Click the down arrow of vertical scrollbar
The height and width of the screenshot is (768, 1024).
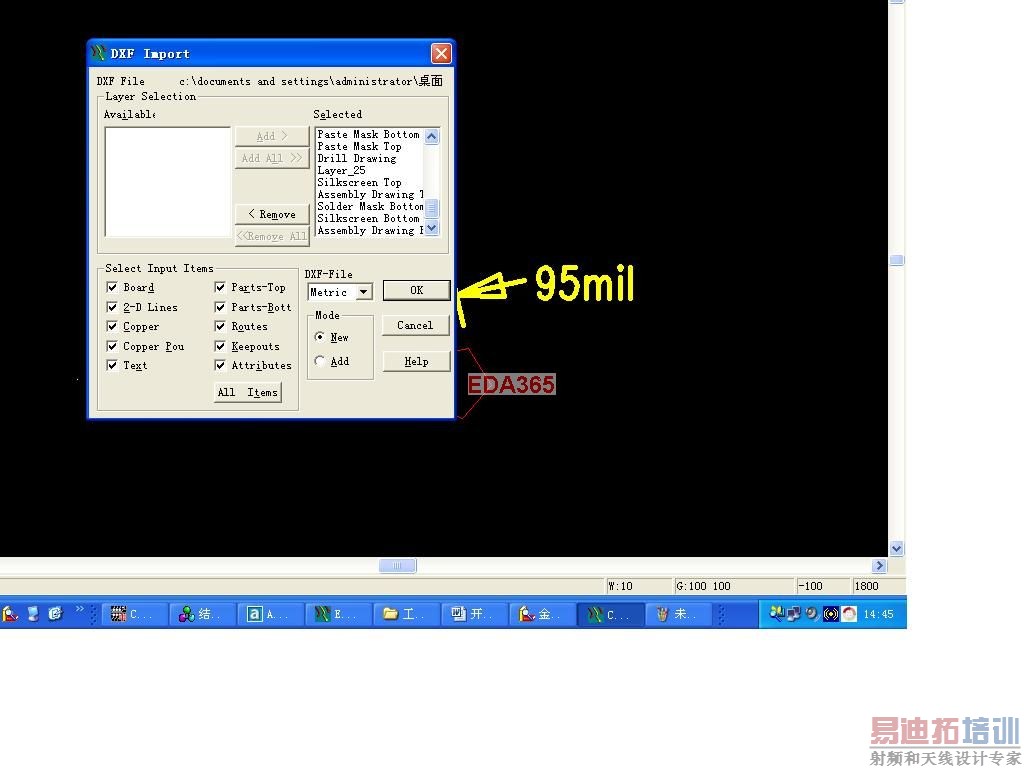point(897,549)
